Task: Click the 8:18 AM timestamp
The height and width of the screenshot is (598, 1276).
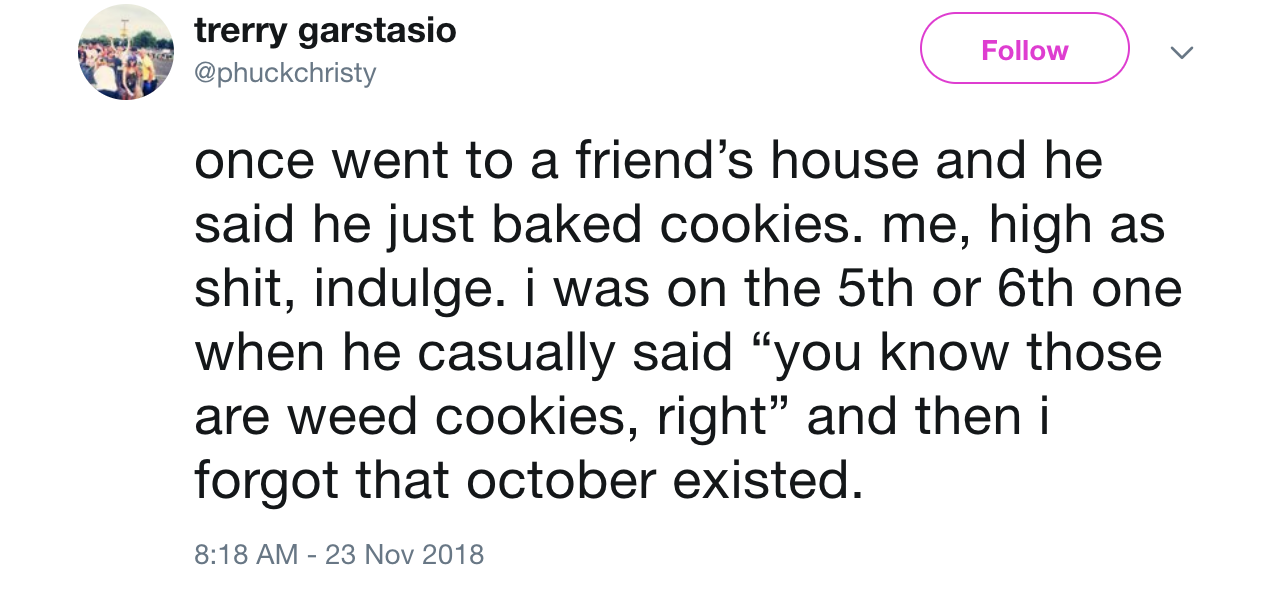Action: tap(231, 554)
